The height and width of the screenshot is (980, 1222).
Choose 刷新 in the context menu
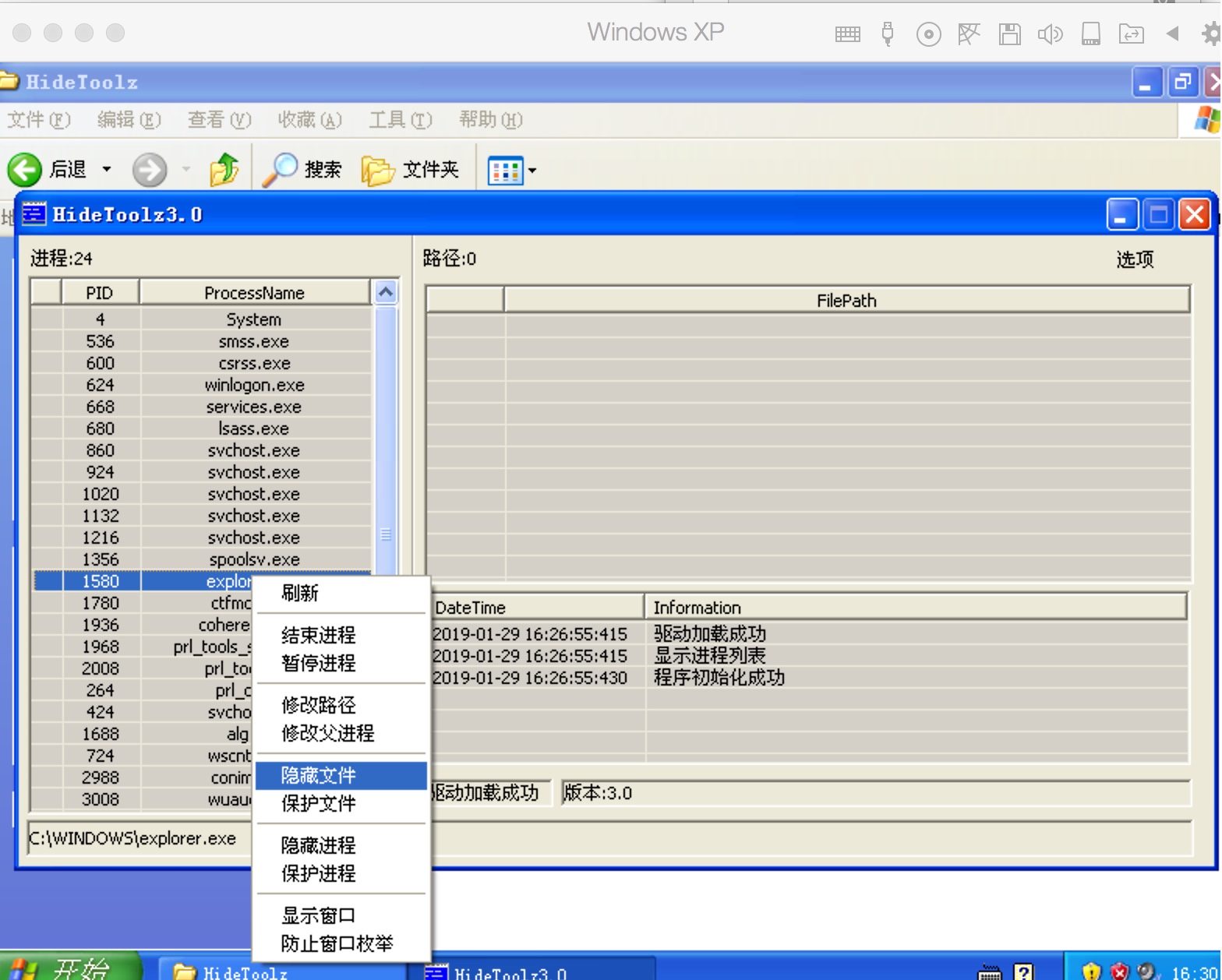[341, 593]
